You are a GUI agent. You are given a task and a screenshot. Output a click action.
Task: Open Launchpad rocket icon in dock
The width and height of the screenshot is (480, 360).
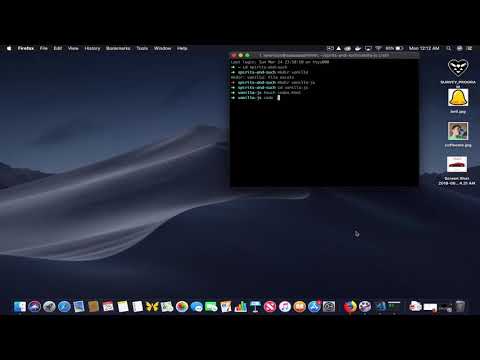[49, 306]
